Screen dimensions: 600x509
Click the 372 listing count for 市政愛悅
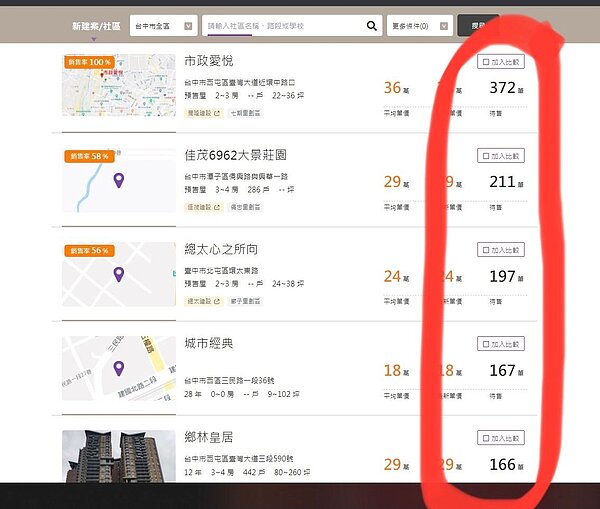pyautogui.click(x=506, y=88)
